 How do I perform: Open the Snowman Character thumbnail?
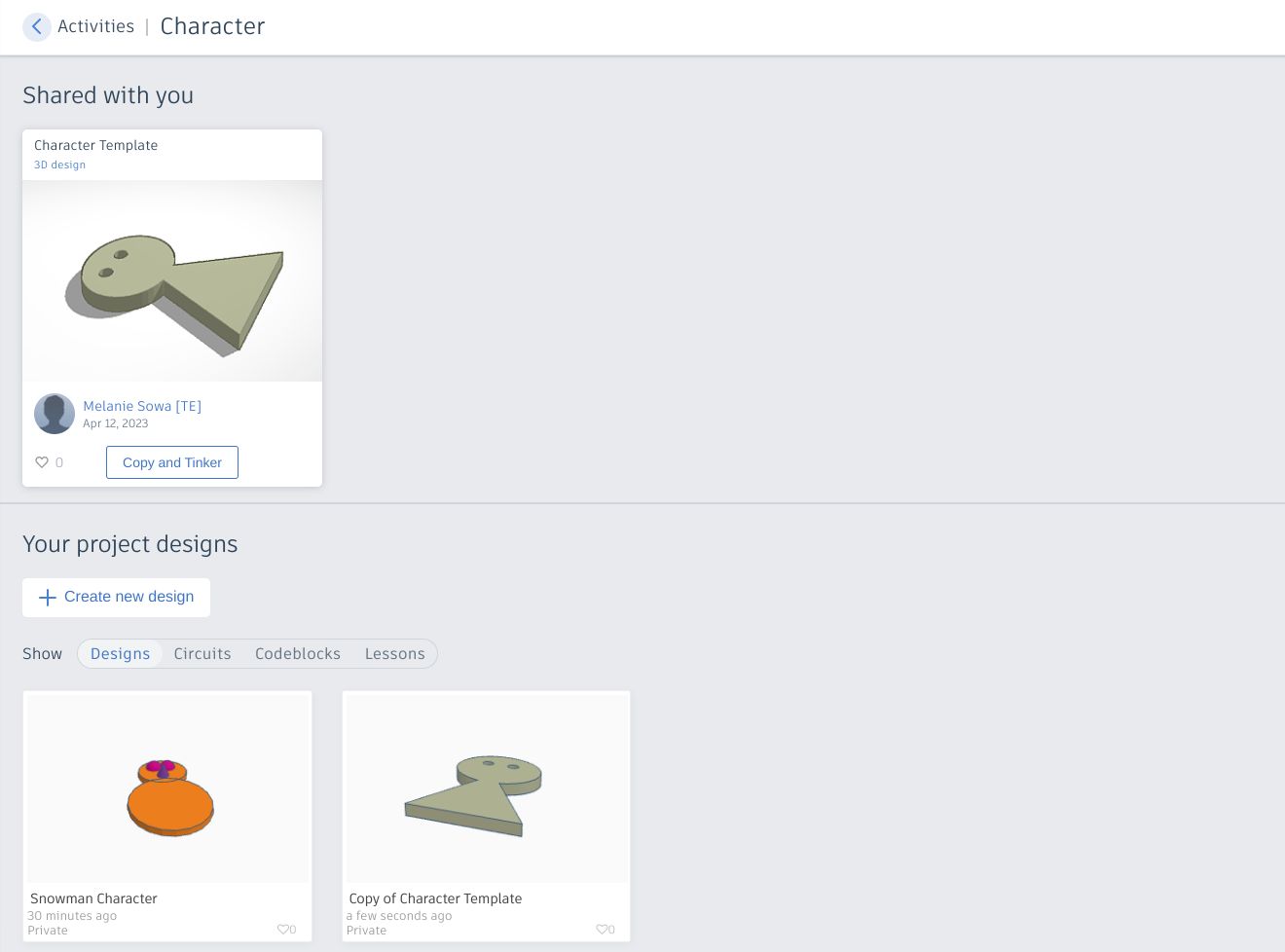point(166,787)
